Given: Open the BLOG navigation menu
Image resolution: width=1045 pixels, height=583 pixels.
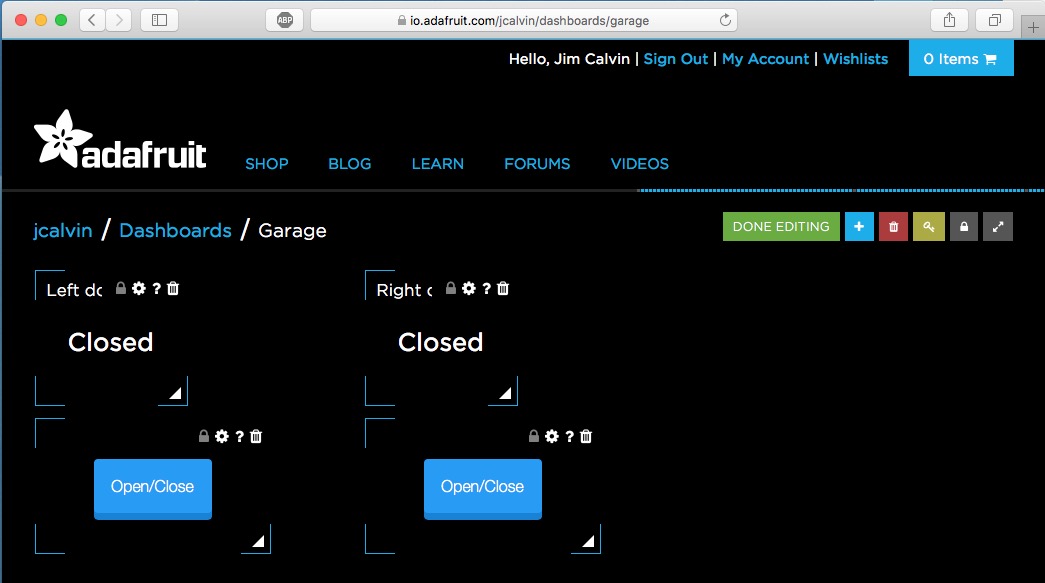Looking at the screenshot, I should [350, 164].
